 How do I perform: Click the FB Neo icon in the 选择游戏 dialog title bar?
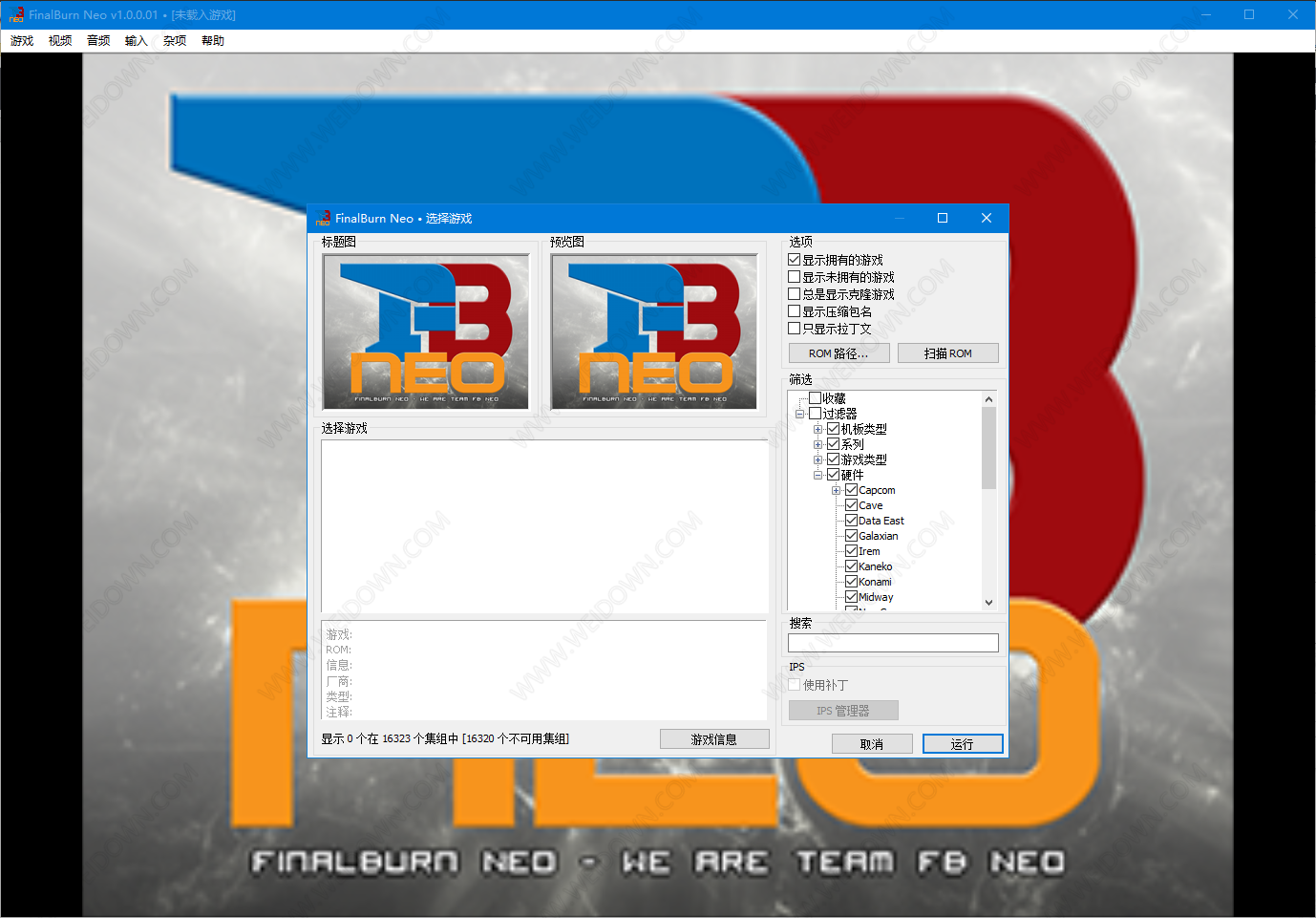pyautogui.click(x=323, y=218)
